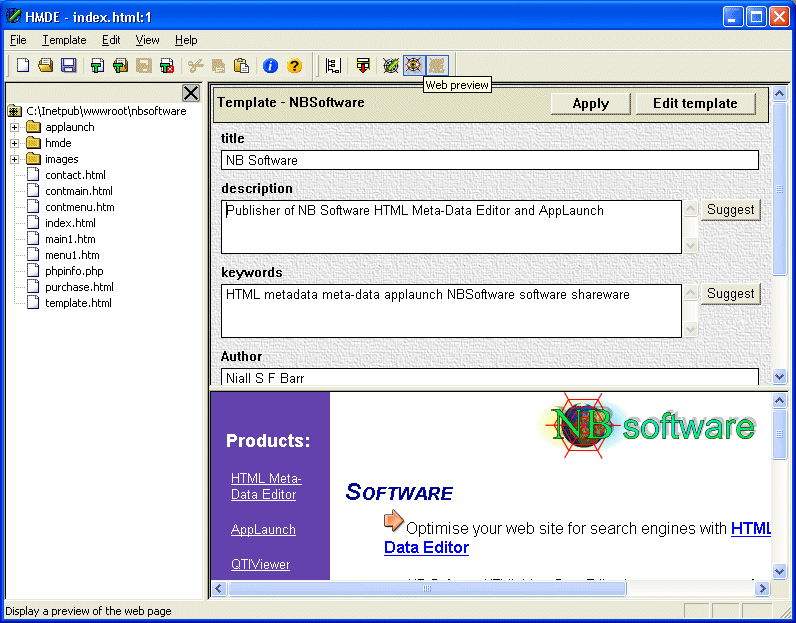Click the horizontal scrollbar in web preview

tap(427, 589)
